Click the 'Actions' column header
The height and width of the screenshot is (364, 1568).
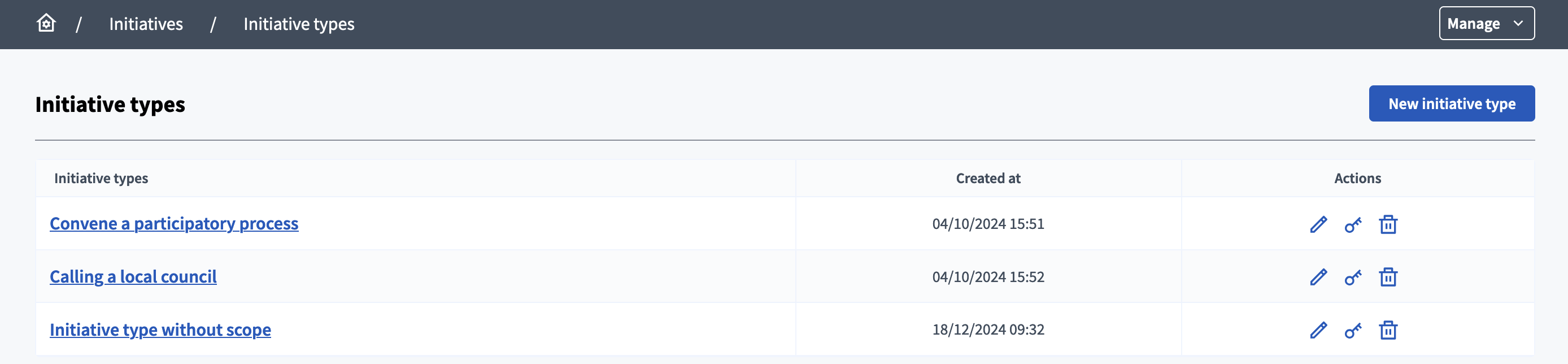(x=1357, y=179)
